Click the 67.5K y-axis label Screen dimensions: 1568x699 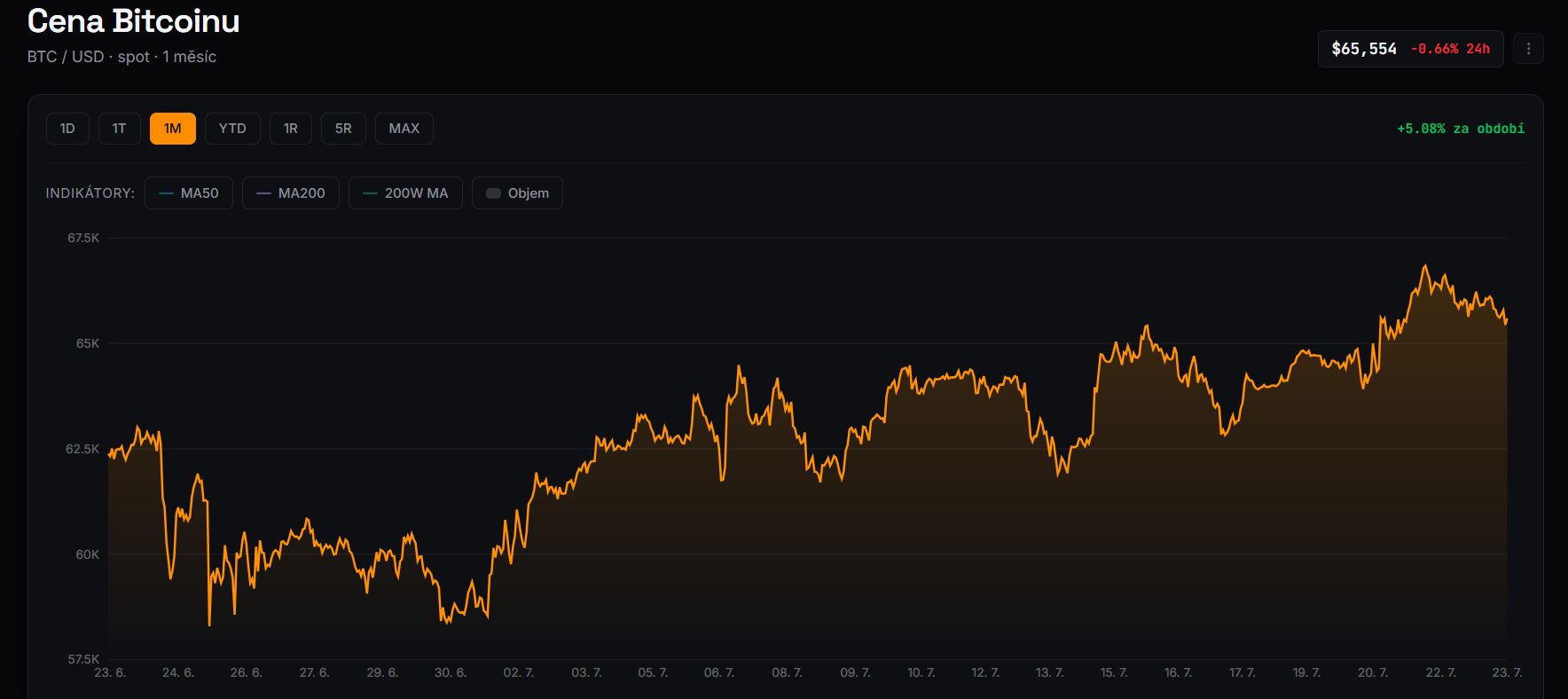[83, 238]
